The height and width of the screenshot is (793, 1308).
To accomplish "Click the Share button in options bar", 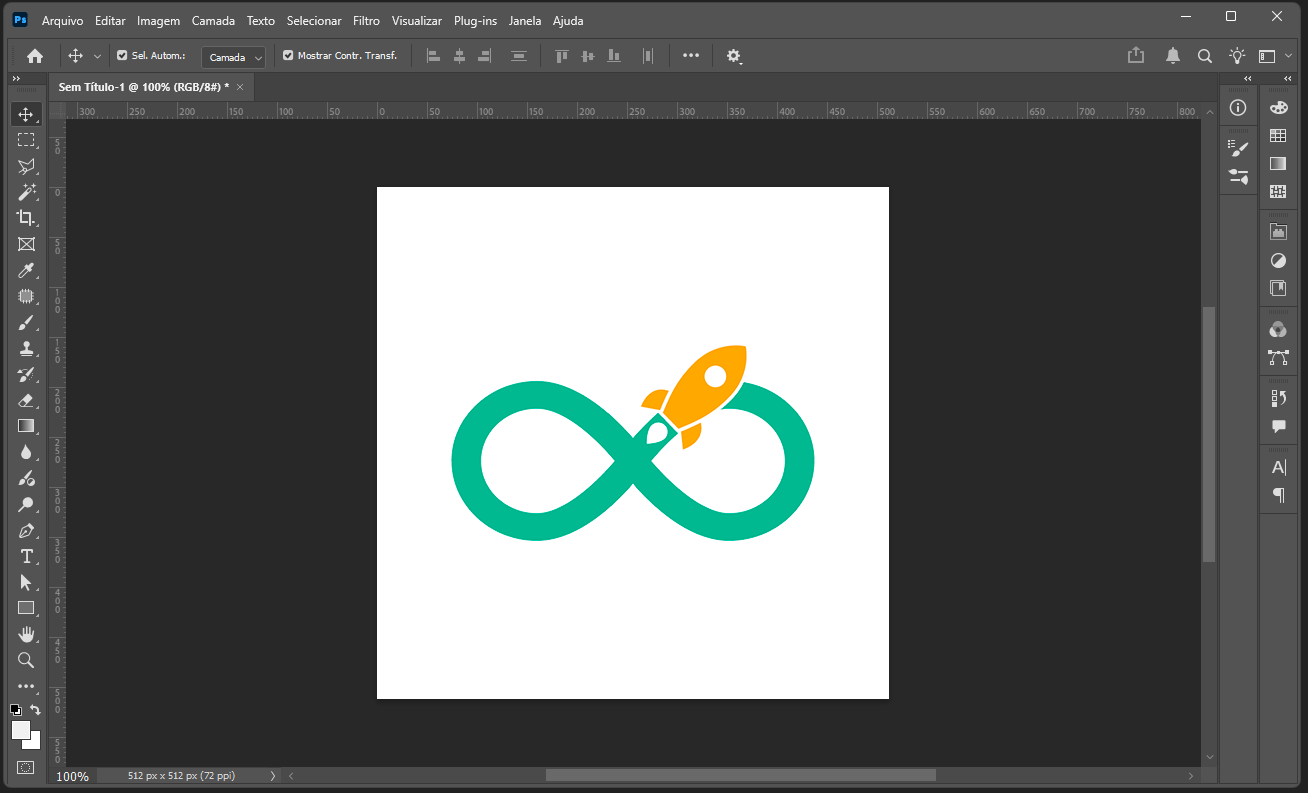I will tap(1136, 56).
